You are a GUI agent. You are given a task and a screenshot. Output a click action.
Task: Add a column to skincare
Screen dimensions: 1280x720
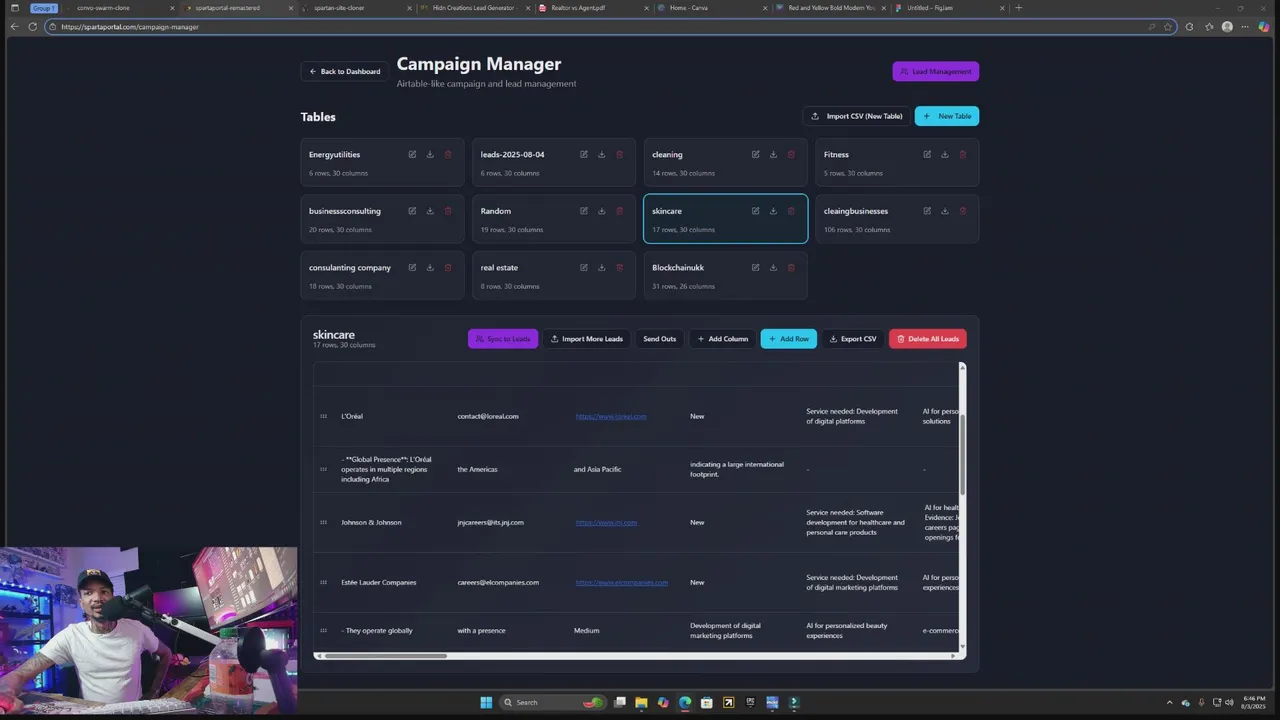coord(722,339)
